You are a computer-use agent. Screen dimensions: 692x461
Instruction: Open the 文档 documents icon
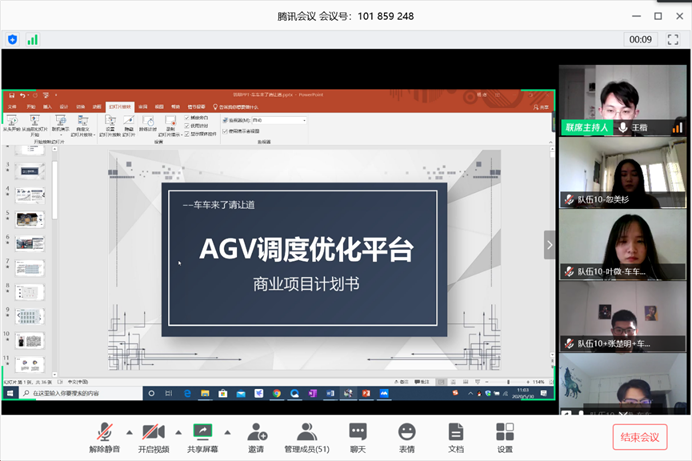456,433
